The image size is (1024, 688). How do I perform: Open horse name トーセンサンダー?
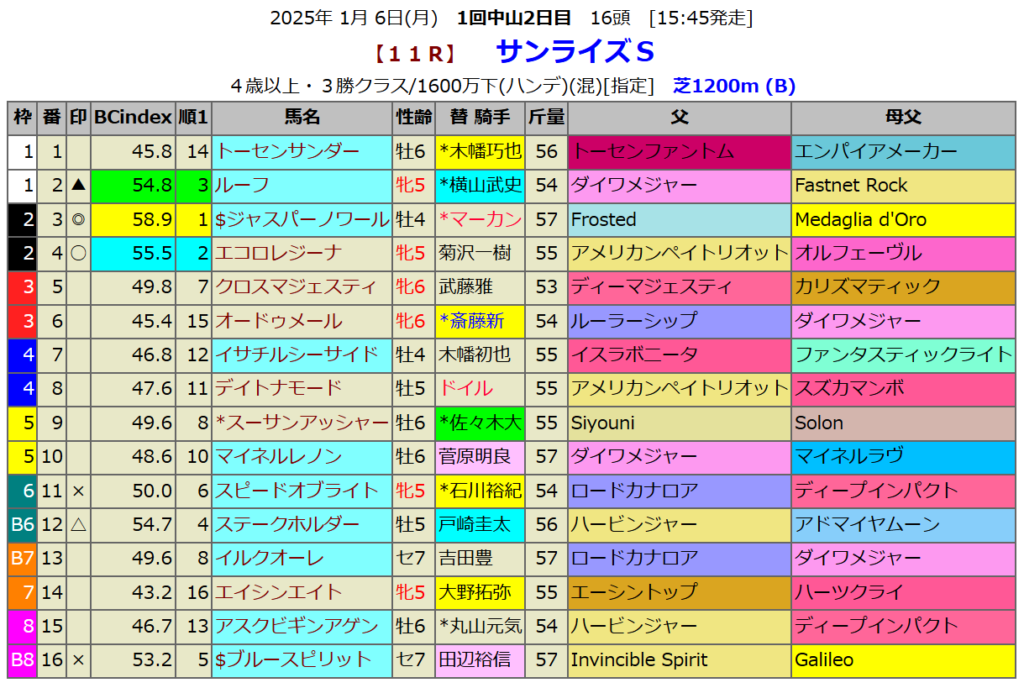[288, 152]
